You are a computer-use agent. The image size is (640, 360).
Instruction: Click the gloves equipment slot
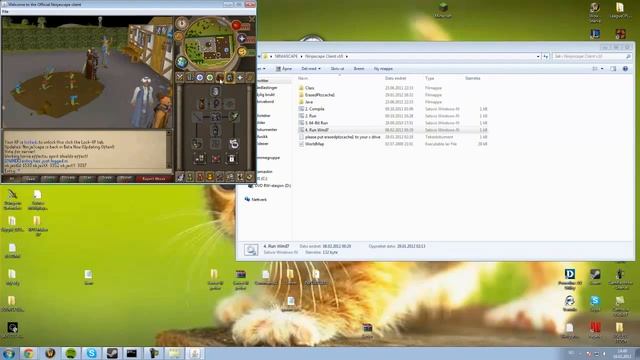click(197, 144)
